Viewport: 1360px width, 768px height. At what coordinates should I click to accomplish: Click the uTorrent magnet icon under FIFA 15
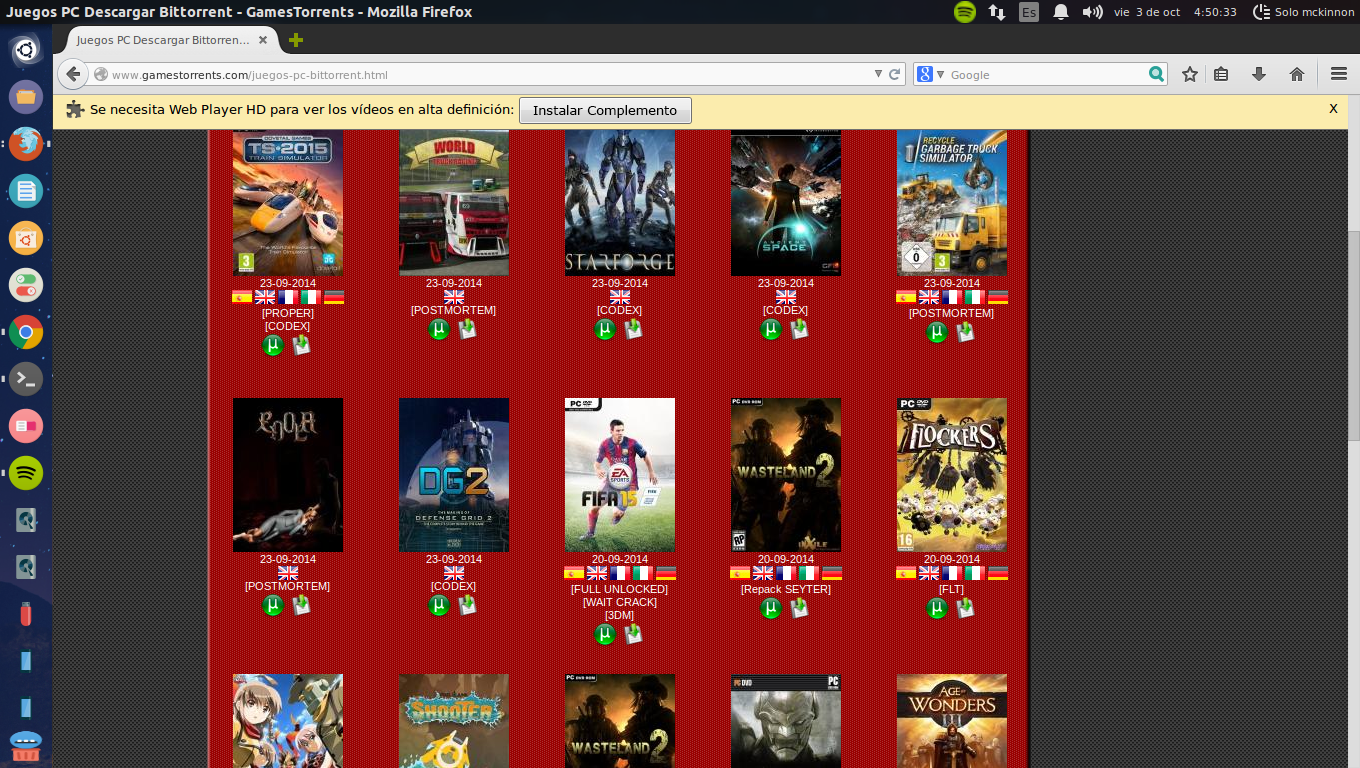[x=604, y=634]
